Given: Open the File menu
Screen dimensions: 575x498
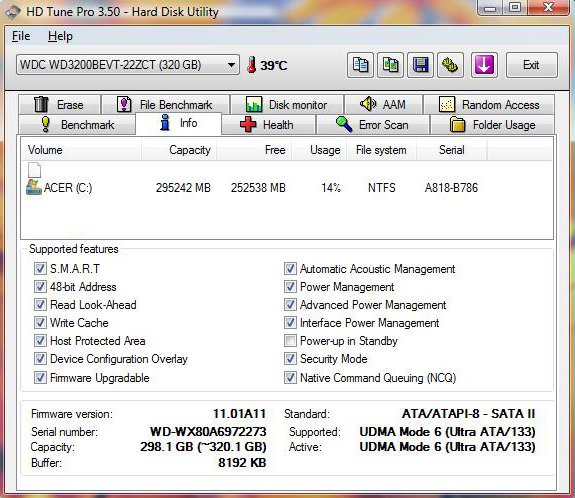Looking at the screenshot, I should pos(21,36).
